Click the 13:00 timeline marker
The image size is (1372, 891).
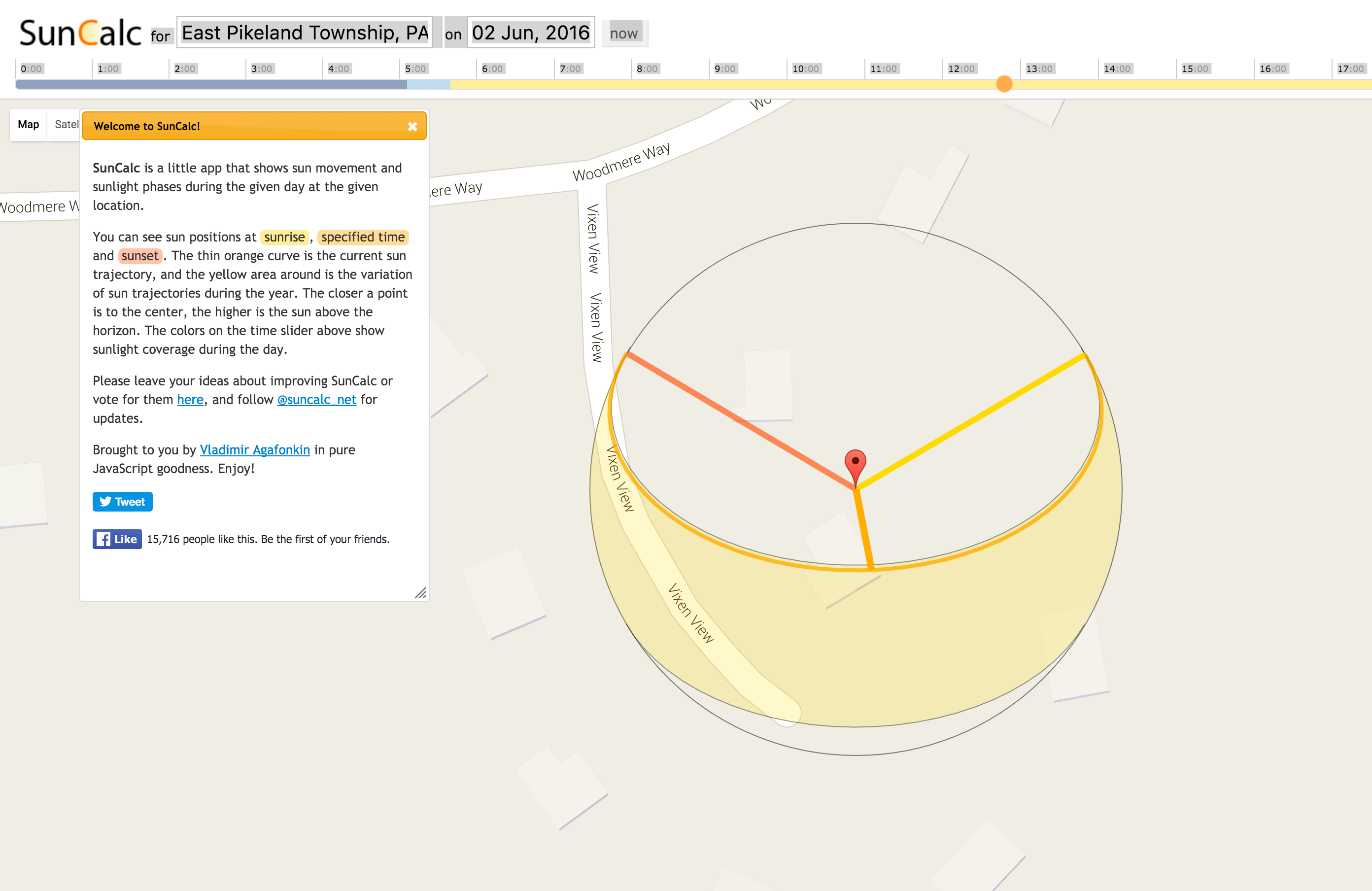(1039, 69)
